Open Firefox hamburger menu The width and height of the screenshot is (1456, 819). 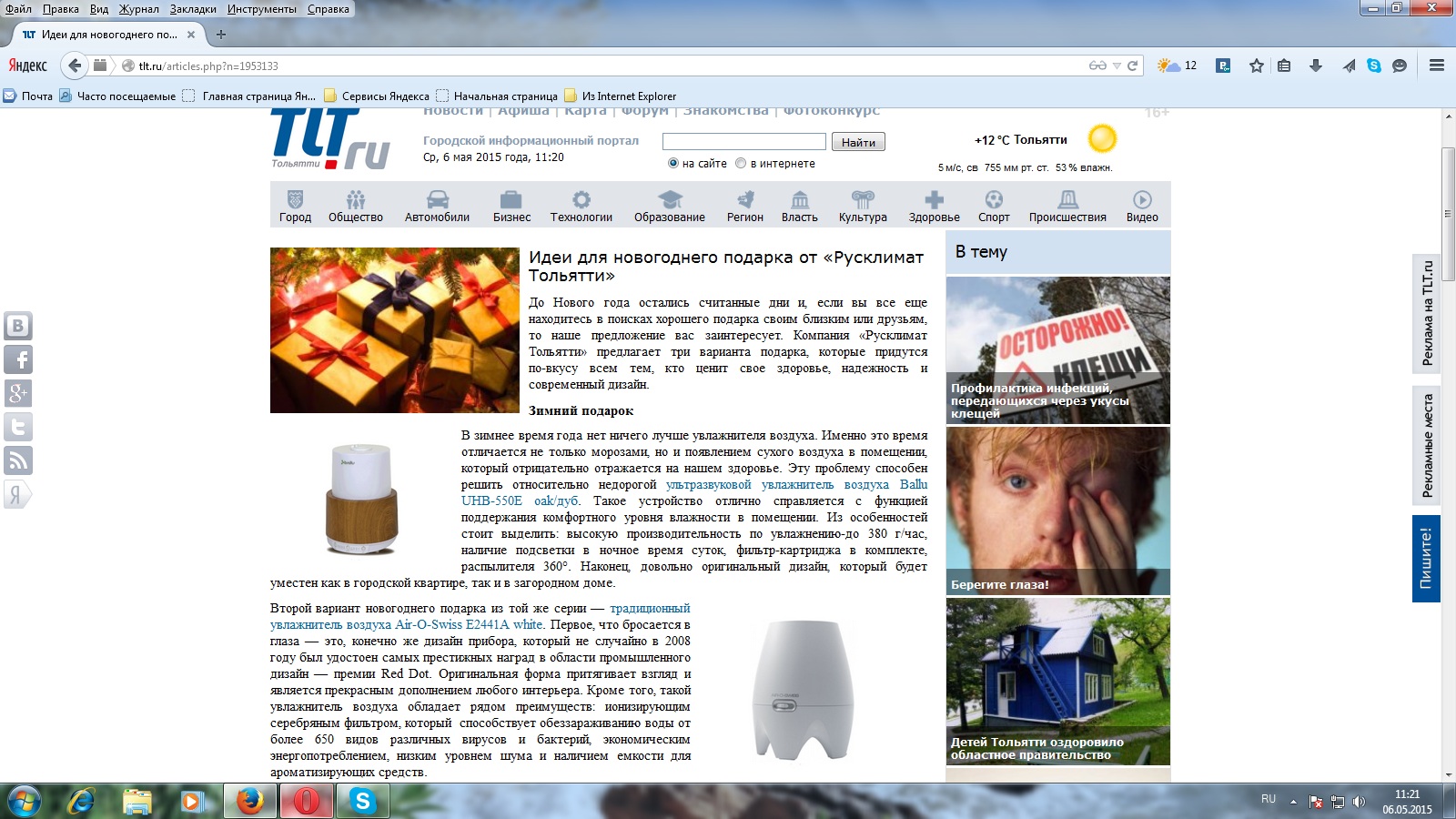1437,66
